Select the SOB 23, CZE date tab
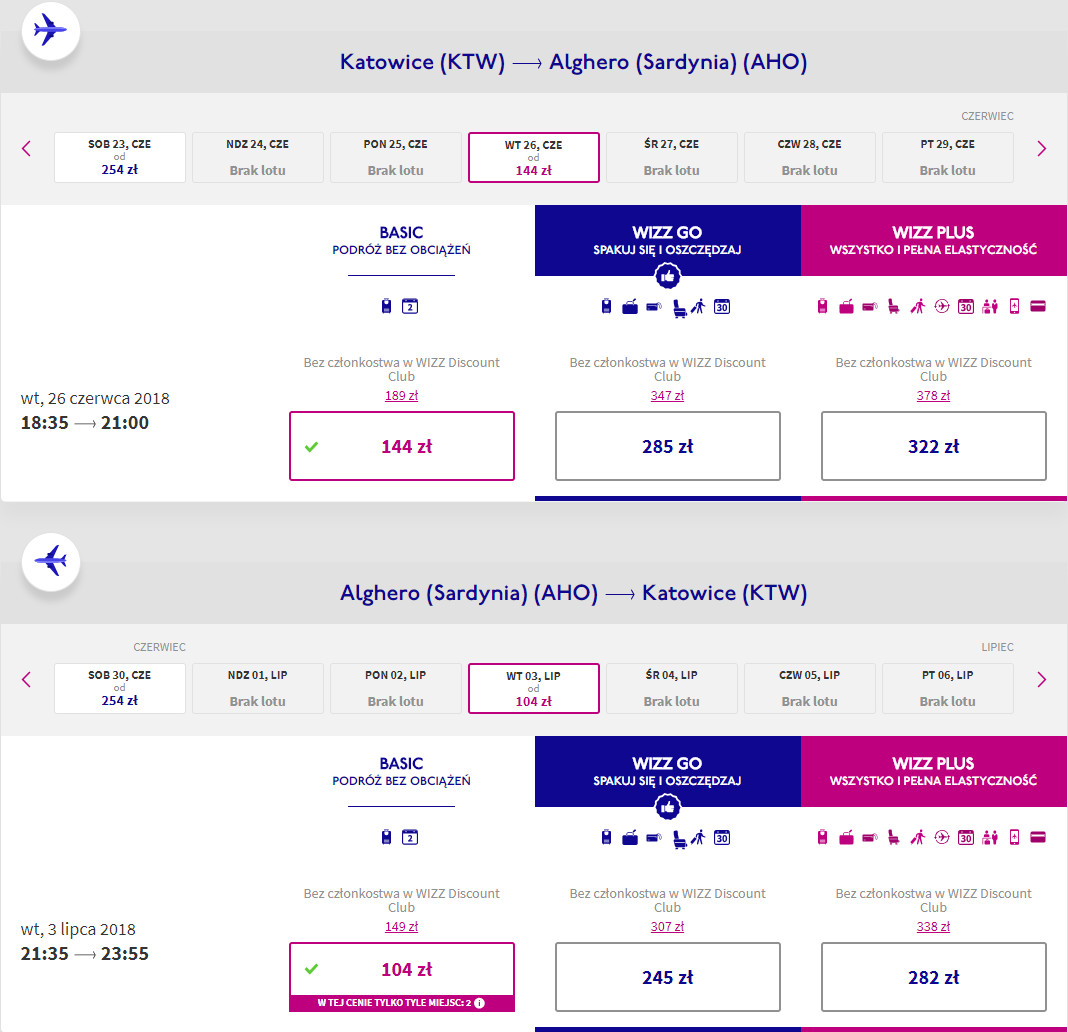This screenshot has width=1068, height=1032. pos(120,157)
